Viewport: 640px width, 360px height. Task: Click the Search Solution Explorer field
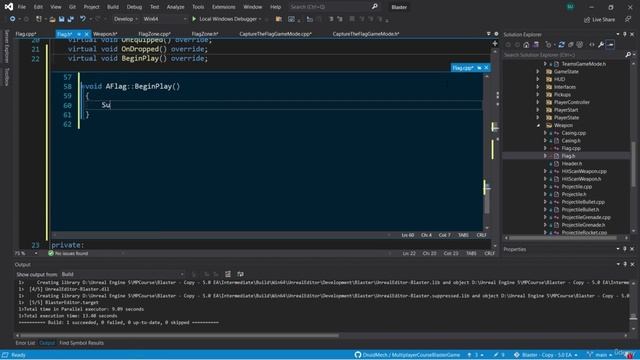coord(563,55)
